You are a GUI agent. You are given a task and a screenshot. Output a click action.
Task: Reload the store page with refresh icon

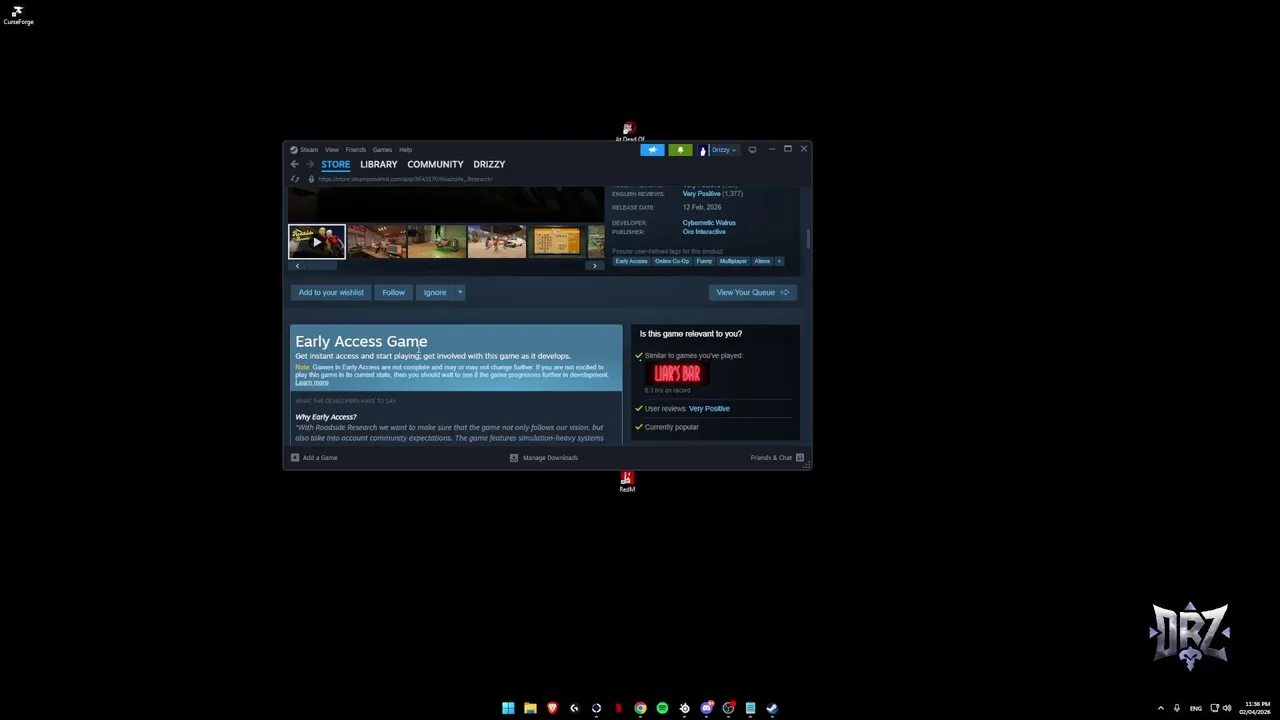pos(295,179)
